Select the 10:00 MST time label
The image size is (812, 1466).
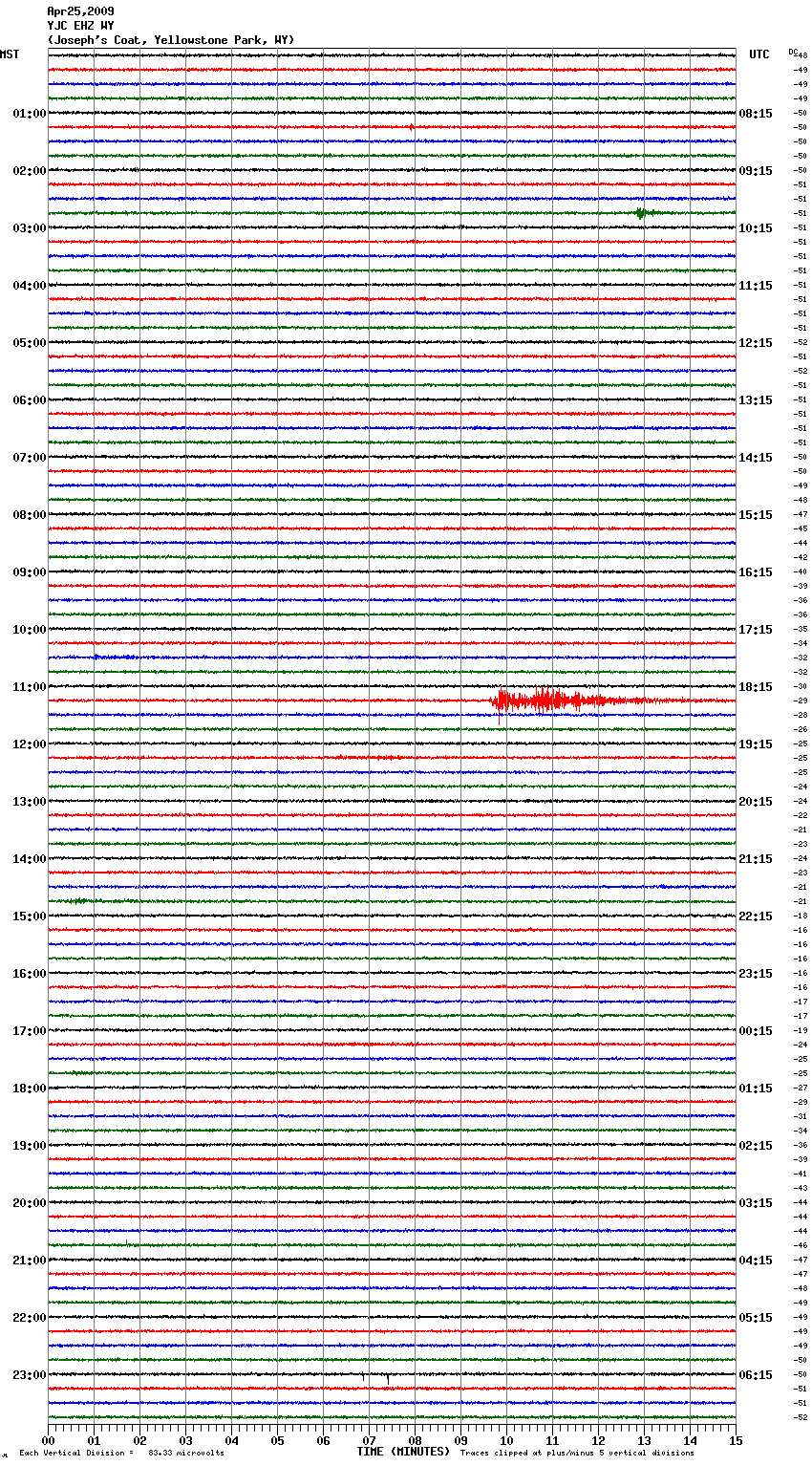click(30, 630)
